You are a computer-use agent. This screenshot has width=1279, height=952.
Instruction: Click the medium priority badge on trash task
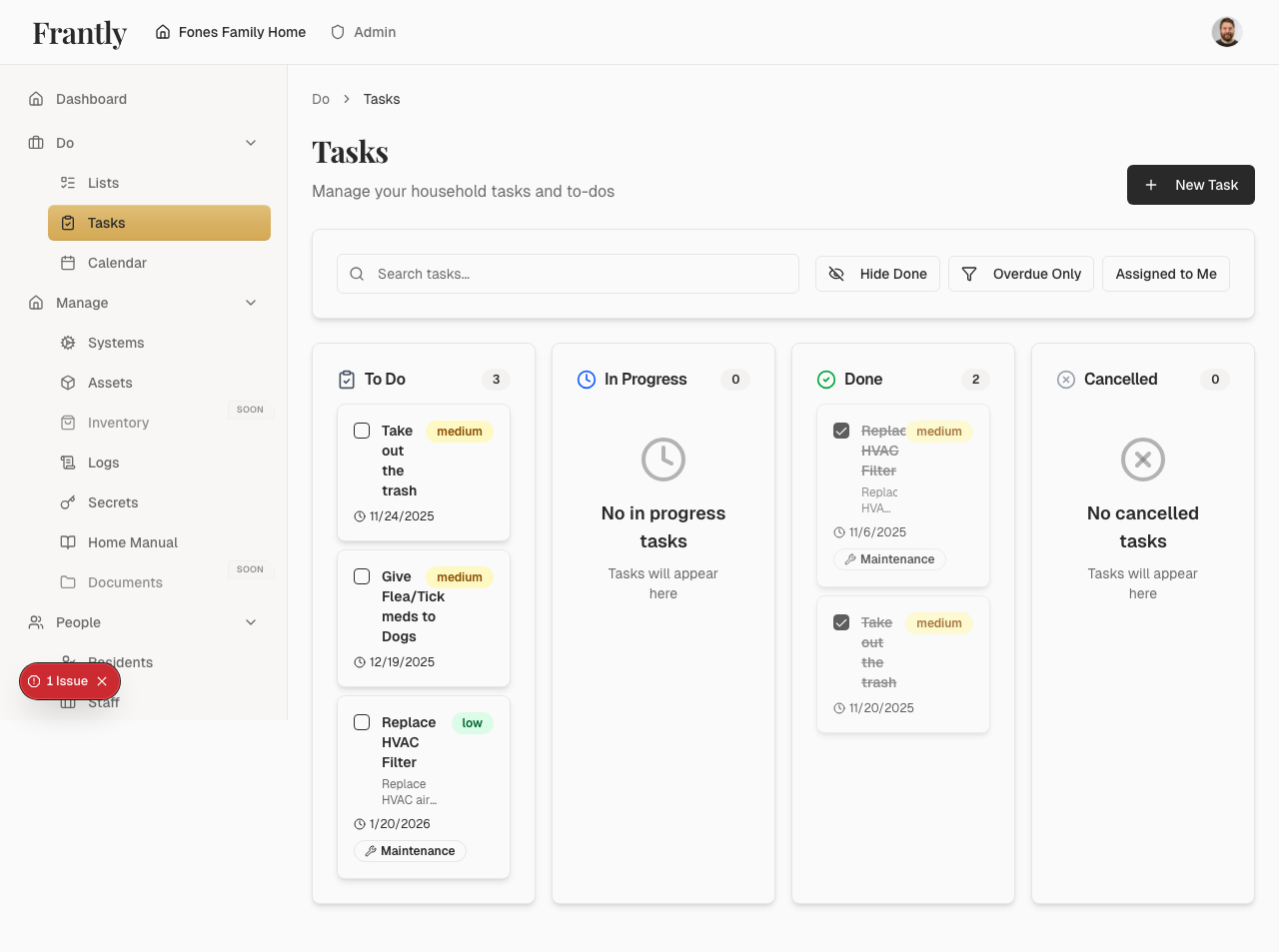point(459,431)
